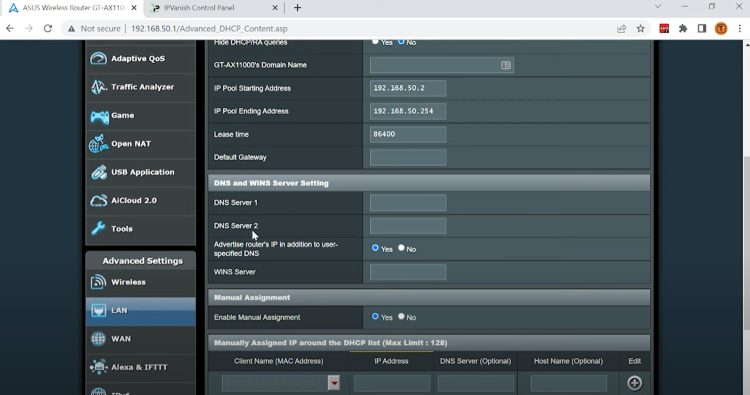Click the Advanced Settings sidebar heading

[142, 261]
